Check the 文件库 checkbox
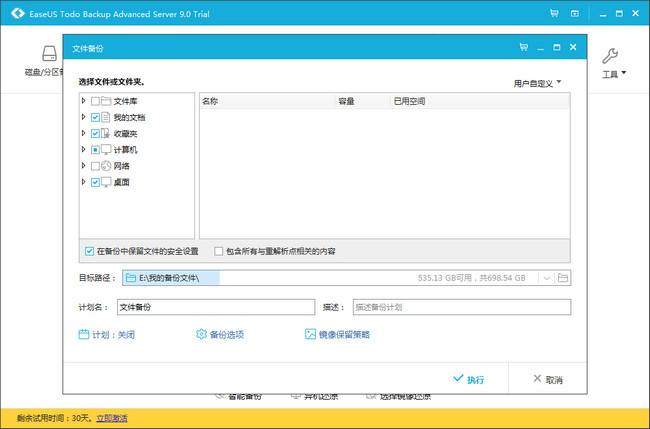The height and width of the screenshot is (429, 650). (x=95, y=101)
